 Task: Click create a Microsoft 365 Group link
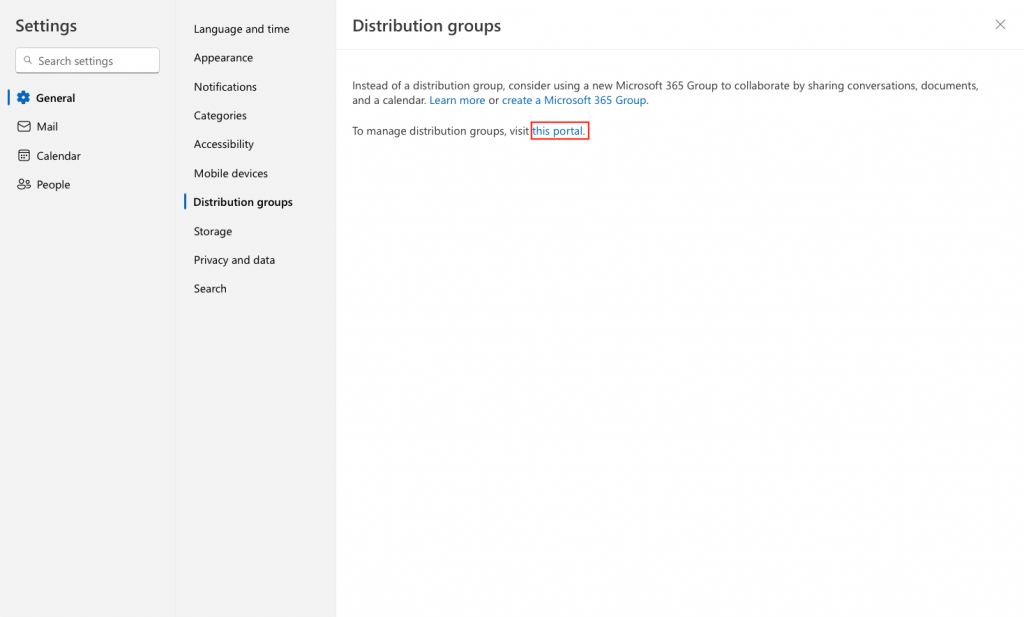tap(574, 100)
